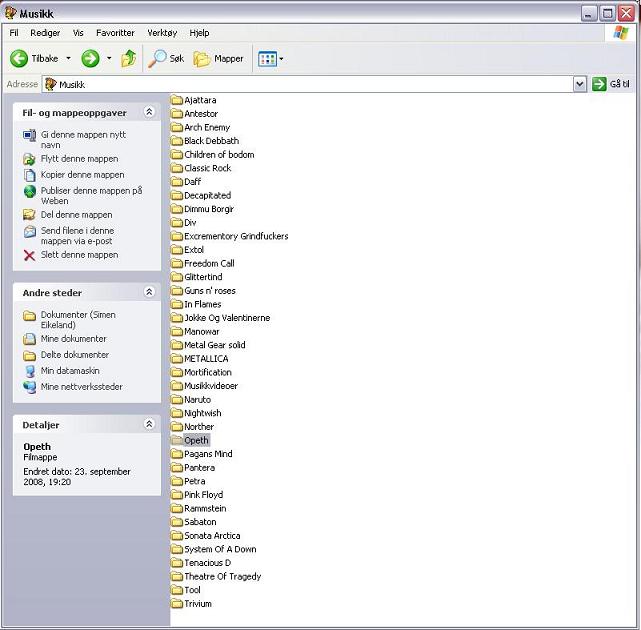Toggle the Mapper folders pane

coord(218,58)
